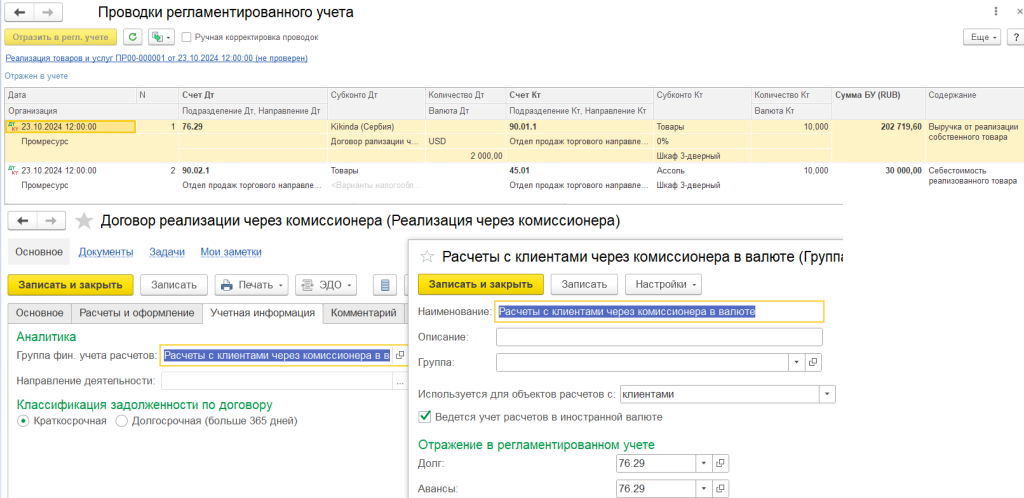Select the Долгосрочная radio option
Screen dimensions: 1024x498
coord(122,421)
